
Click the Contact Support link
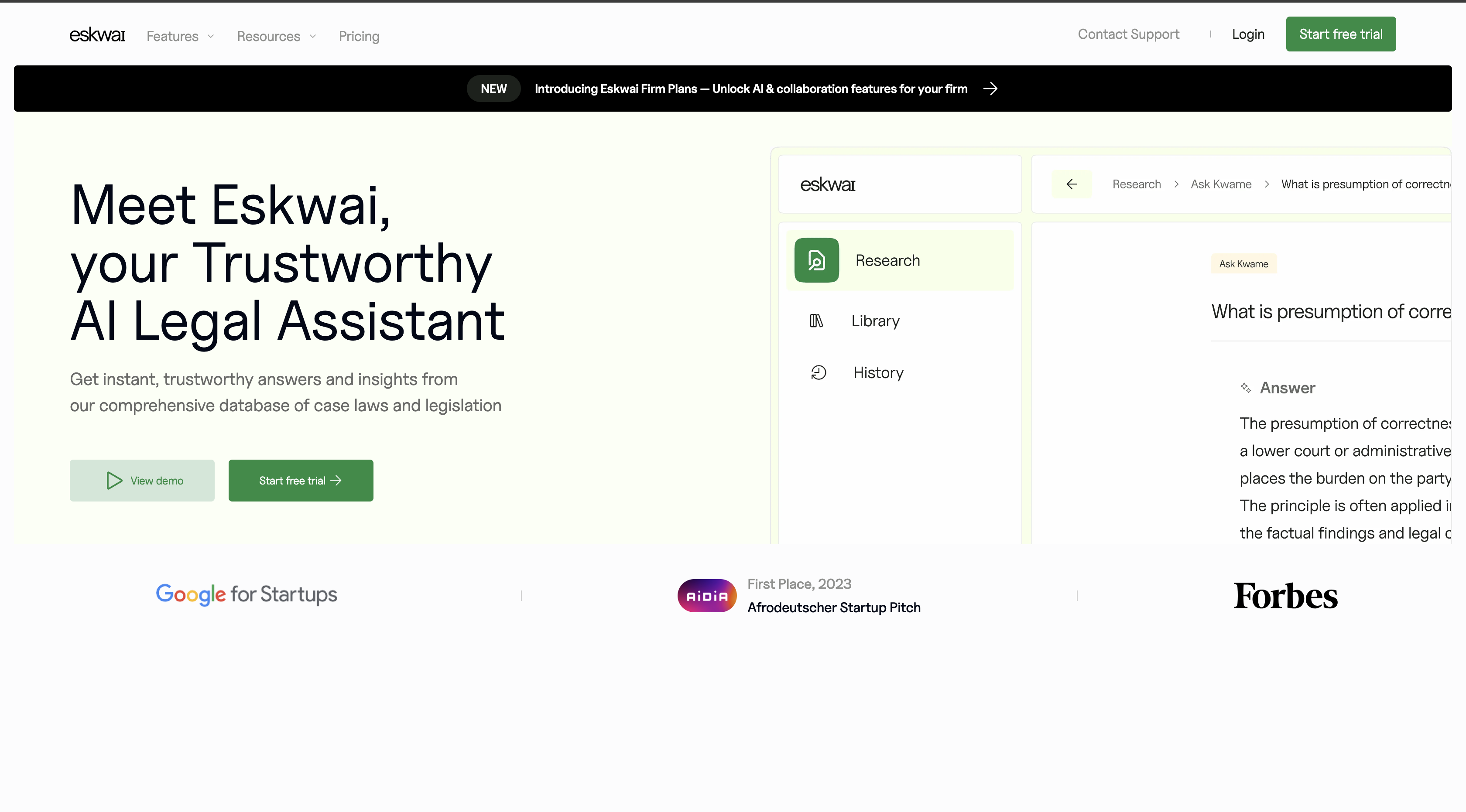pos(1129,34)
